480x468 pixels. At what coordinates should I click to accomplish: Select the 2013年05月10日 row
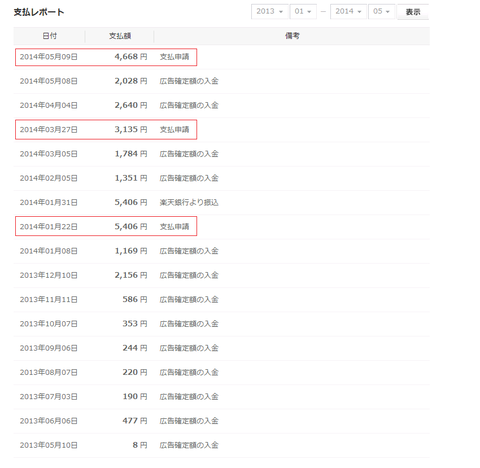pos(222,445)
